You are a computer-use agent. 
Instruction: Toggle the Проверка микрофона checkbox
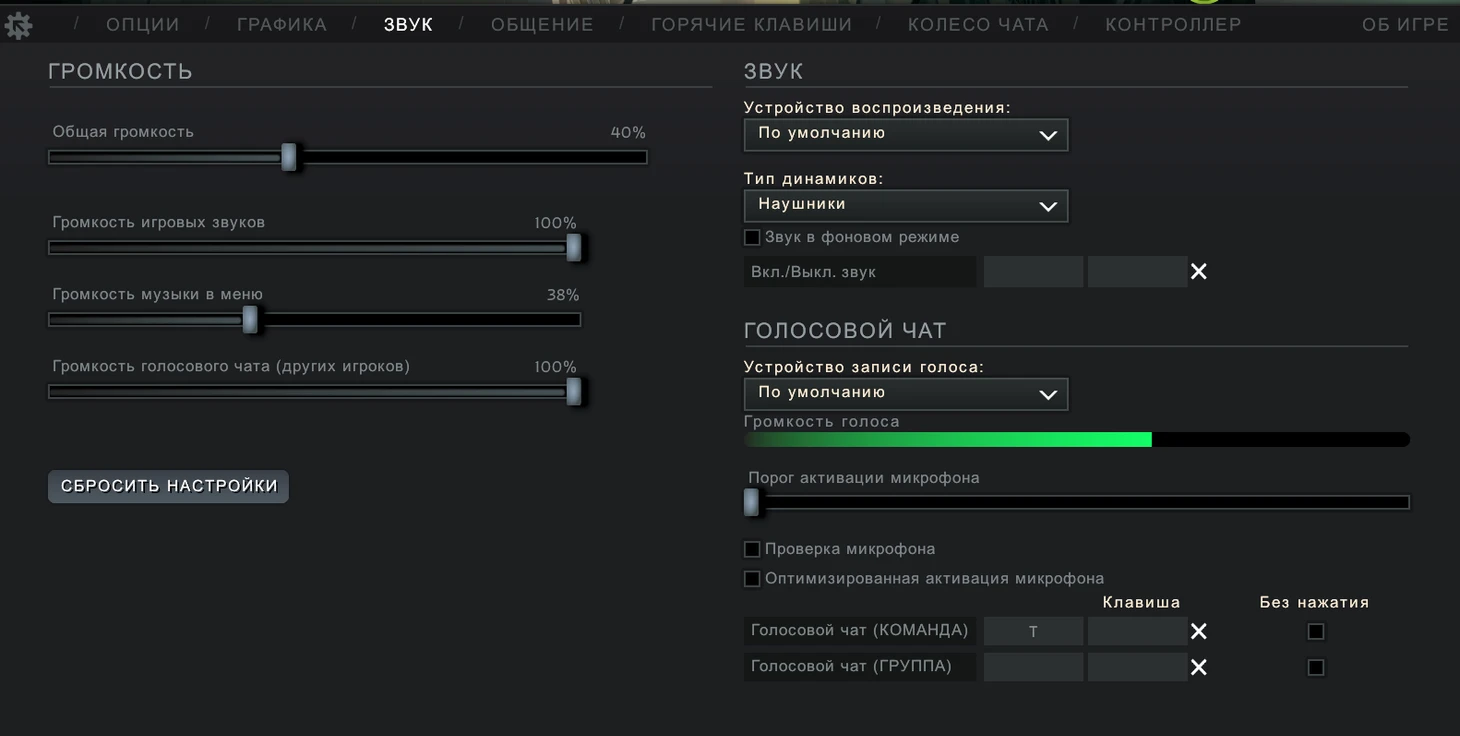(752, 549)
